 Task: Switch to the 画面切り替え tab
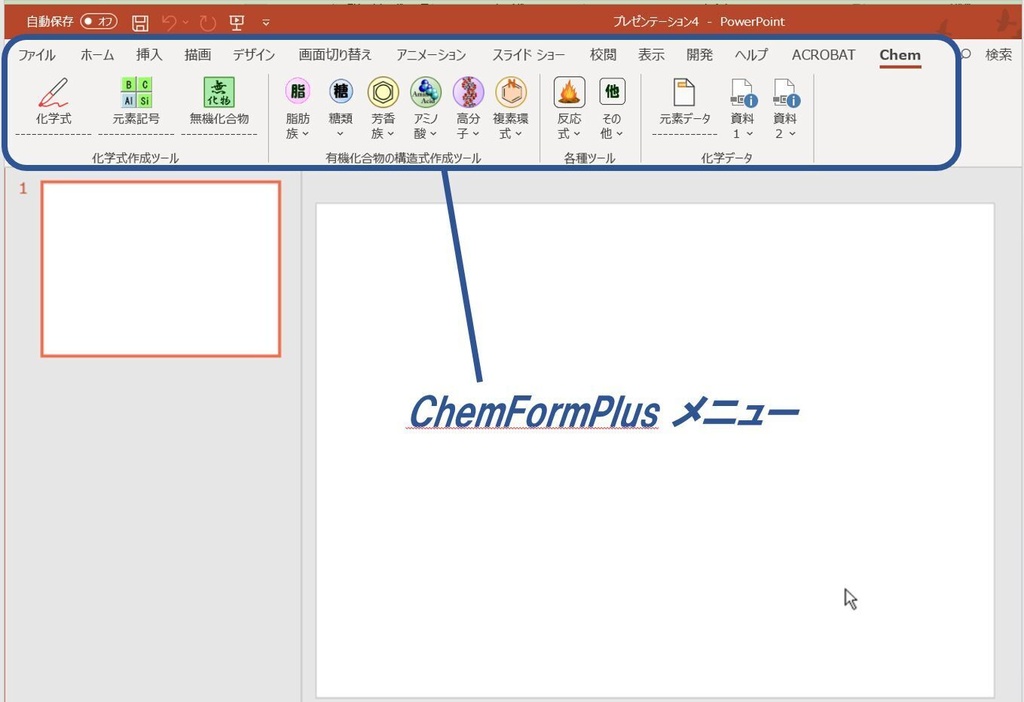coord(335,55)
